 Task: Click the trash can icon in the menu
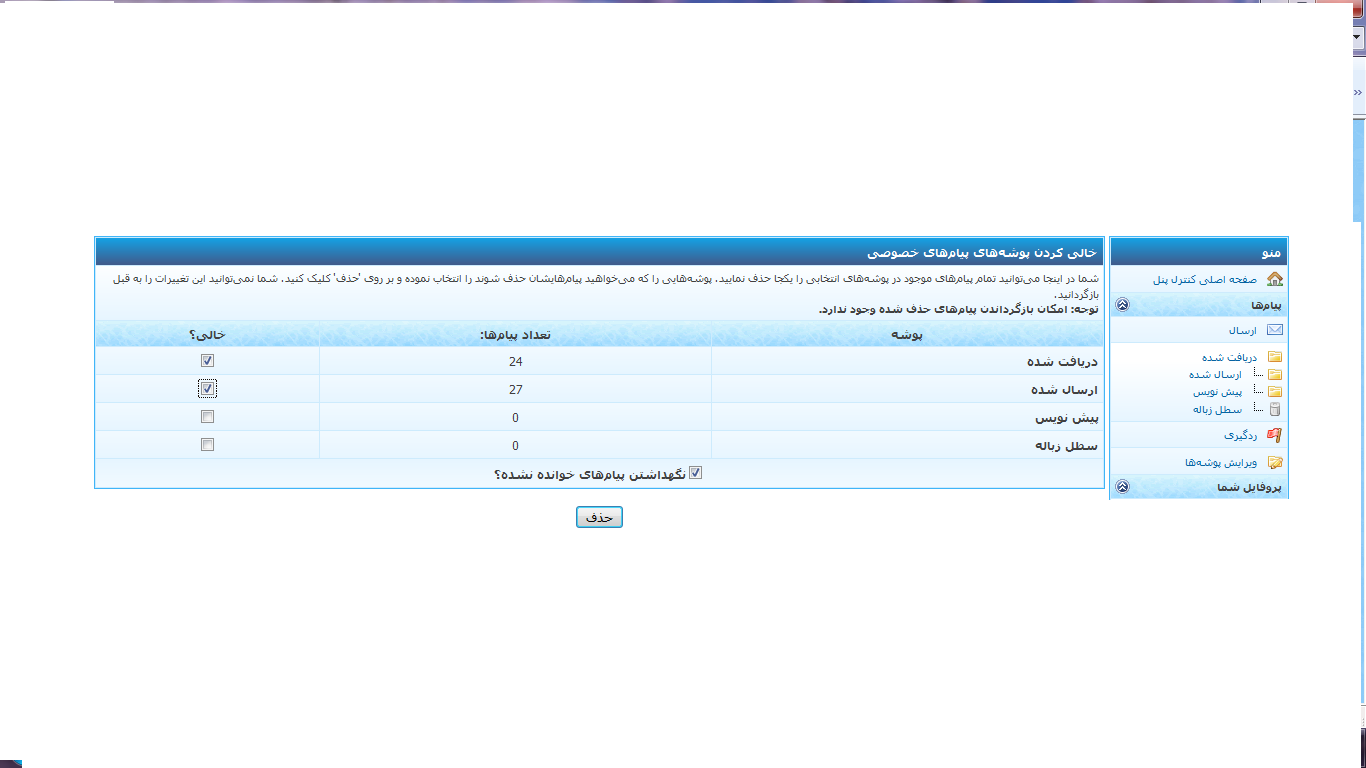pyautogui.click(x=1274, y=409)
